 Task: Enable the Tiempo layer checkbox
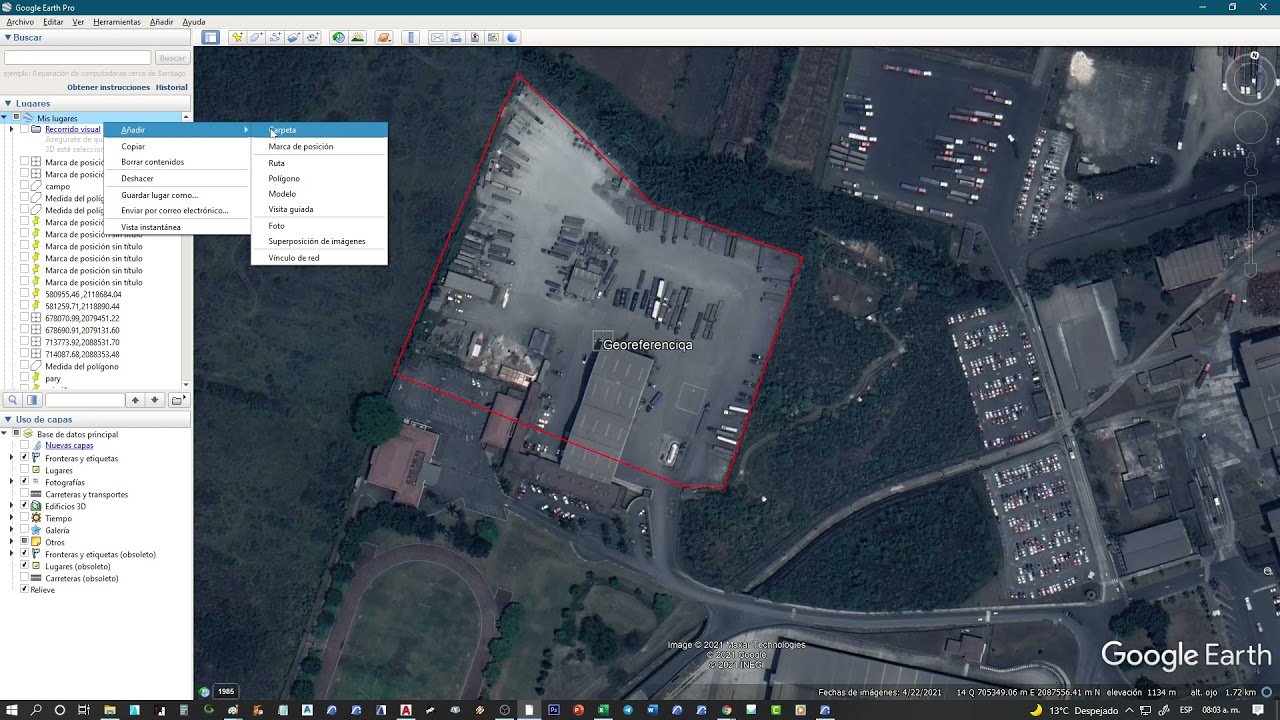[x=24, y=518]
